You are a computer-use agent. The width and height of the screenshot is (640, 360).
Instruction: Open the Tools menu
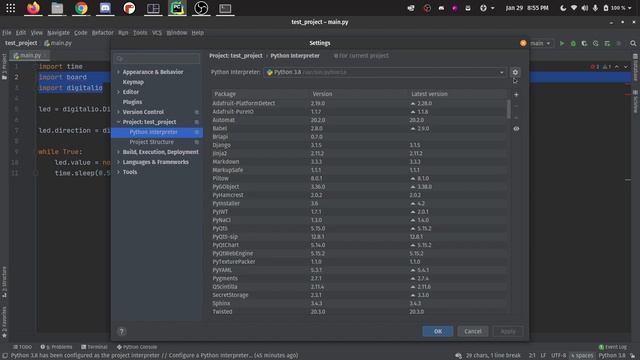click(x=140, y=33)
